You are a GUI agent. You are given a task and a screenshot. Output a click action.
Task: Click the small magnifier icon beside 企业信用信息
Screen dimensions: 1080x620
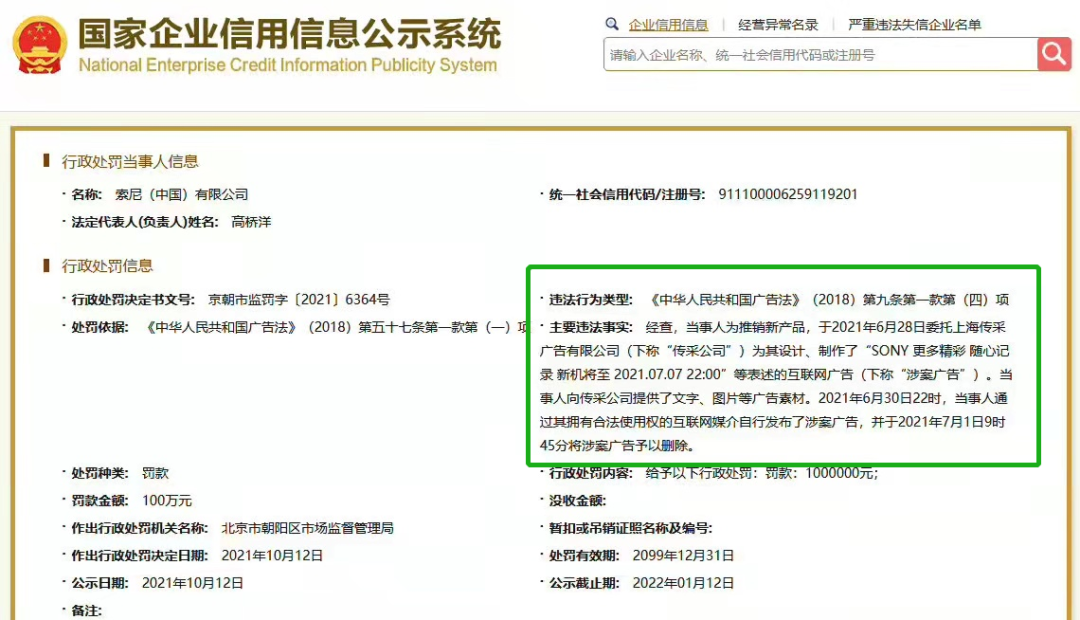click(612, 24)
